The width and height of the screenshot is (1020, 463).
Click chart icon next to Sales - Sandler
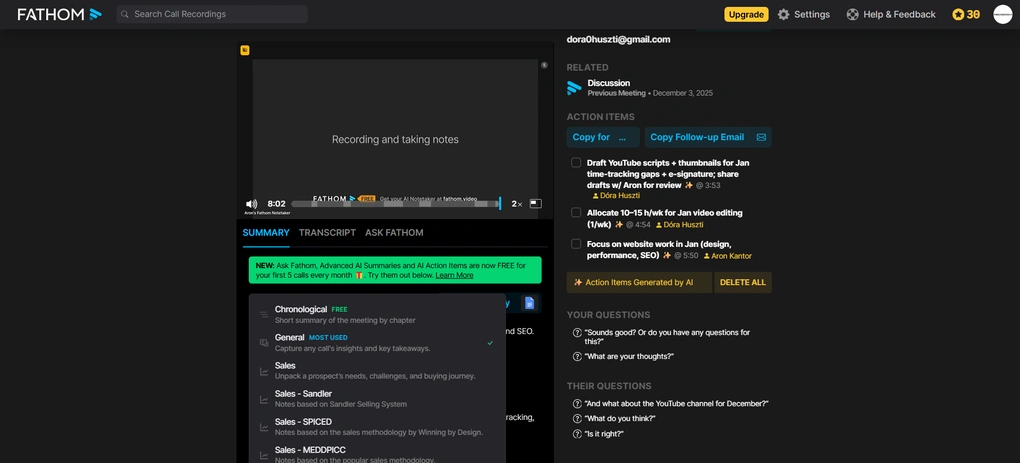[x=263, y=399]
